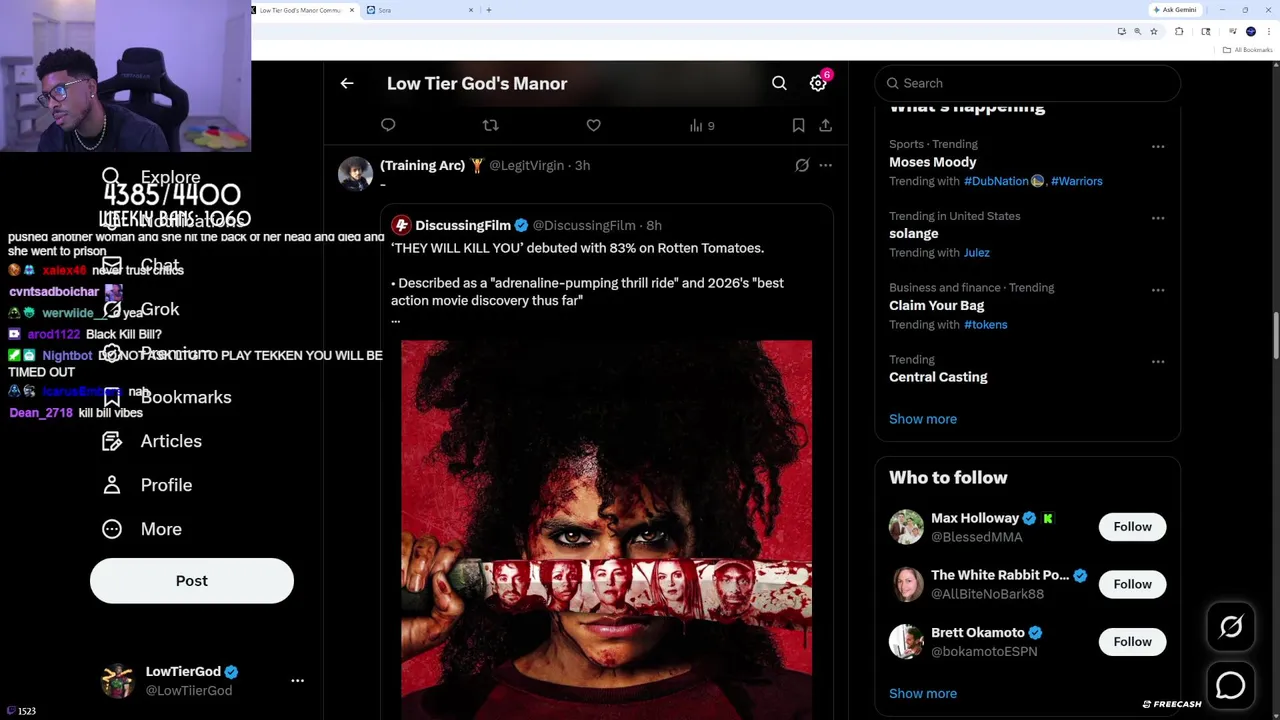This screenshot has width=1280, height=720.
Task: Open community settings gear icon
Action: pos(818,84)
